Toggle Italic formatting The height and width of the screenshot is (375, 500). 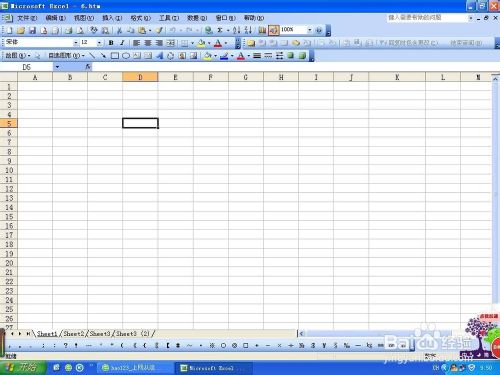point(122,43)
